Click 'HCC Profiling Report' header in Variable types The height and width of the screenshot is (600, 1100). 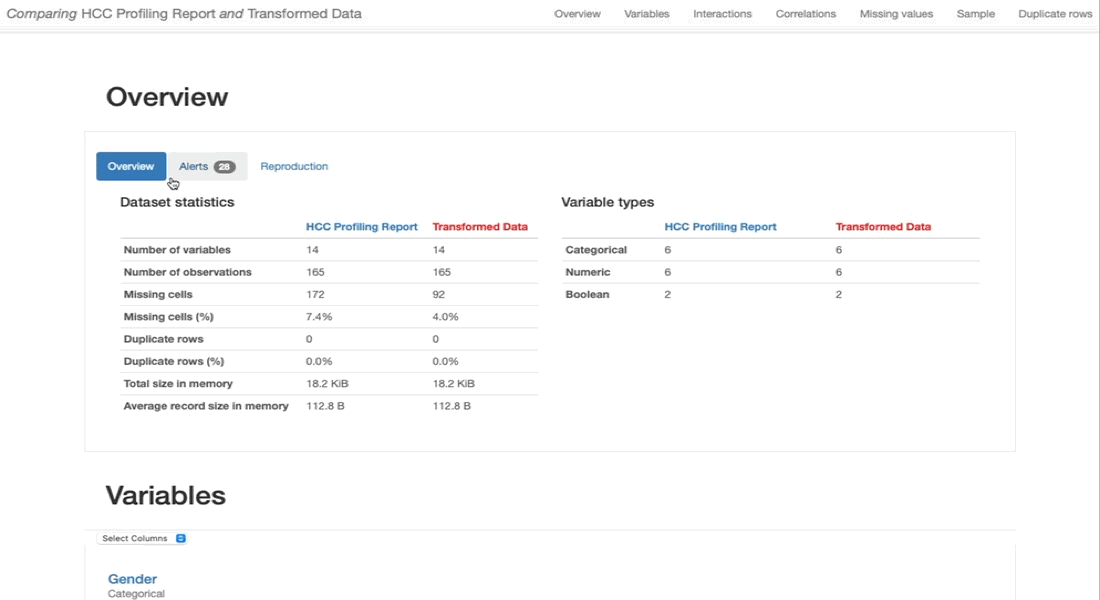720,227
